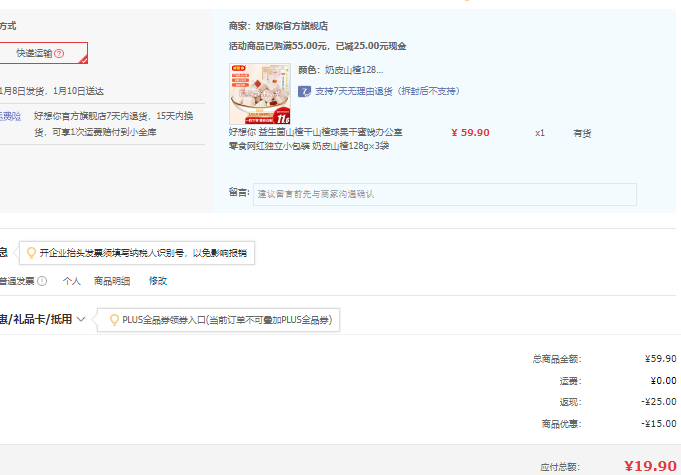
Task: Click the question mark beside 快递运输
Action: point(59,53)
